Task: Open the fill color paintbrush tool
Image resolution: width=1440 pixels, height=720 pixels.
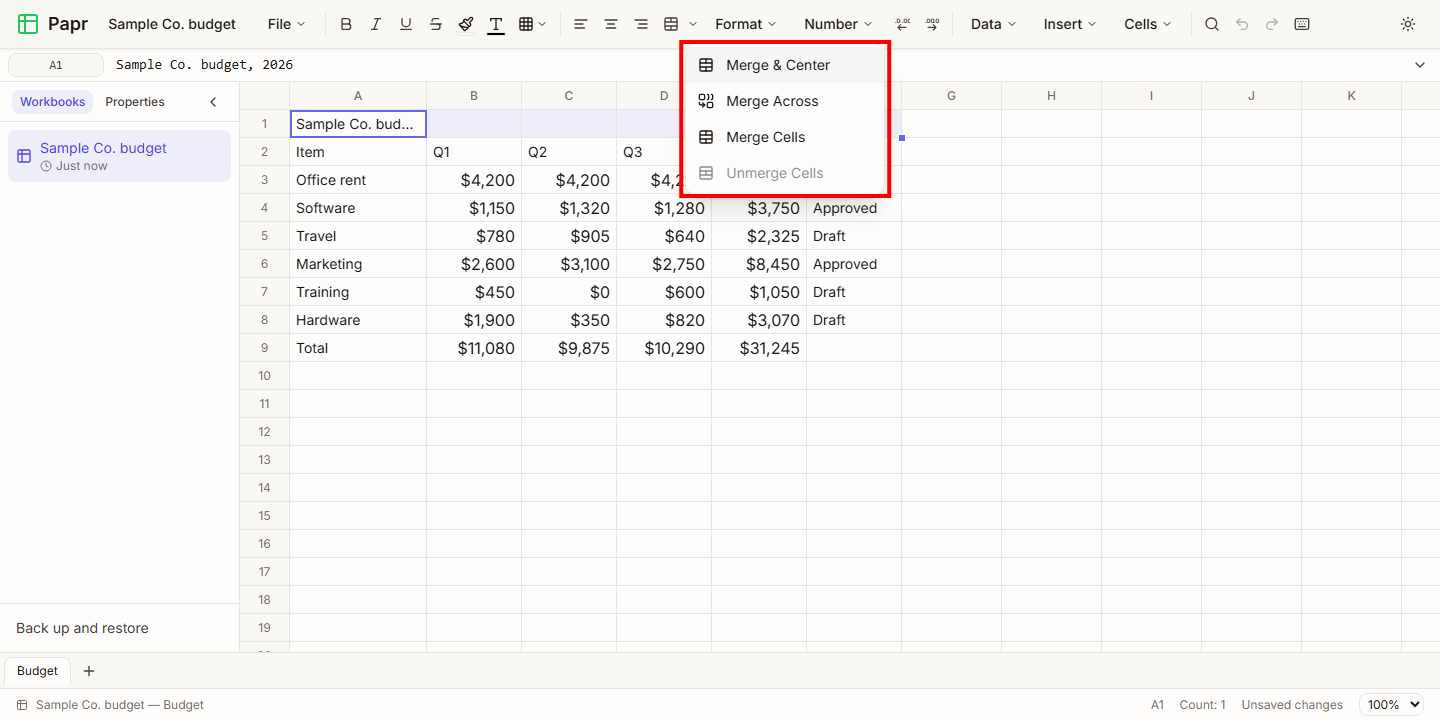Action: point(466,24)
